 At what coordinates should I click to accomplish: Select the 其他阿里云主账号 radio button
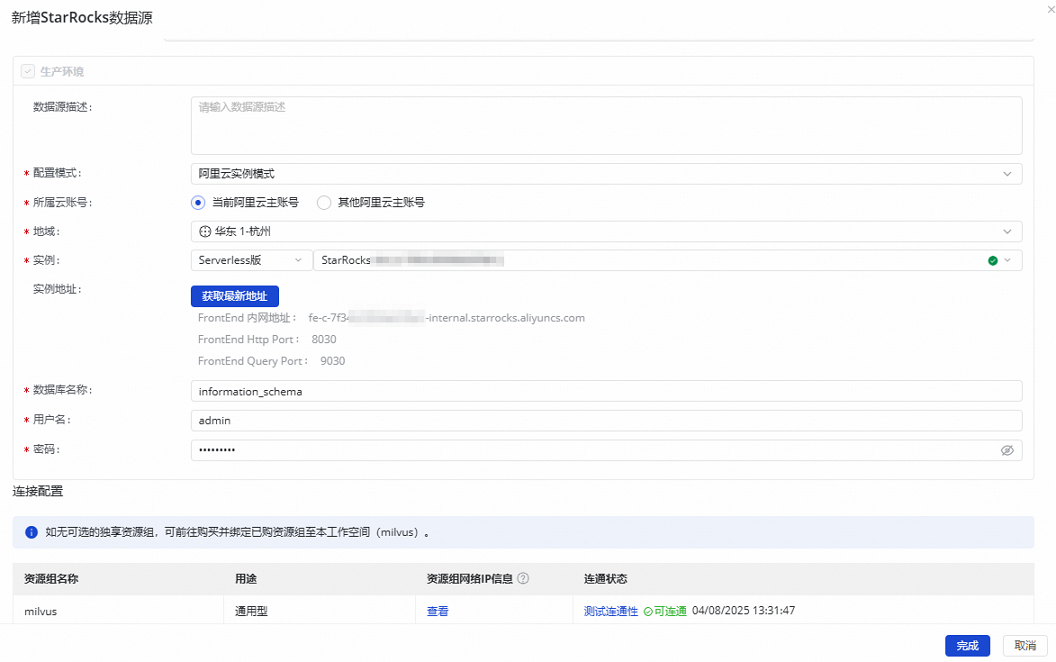tap(324, 201)
